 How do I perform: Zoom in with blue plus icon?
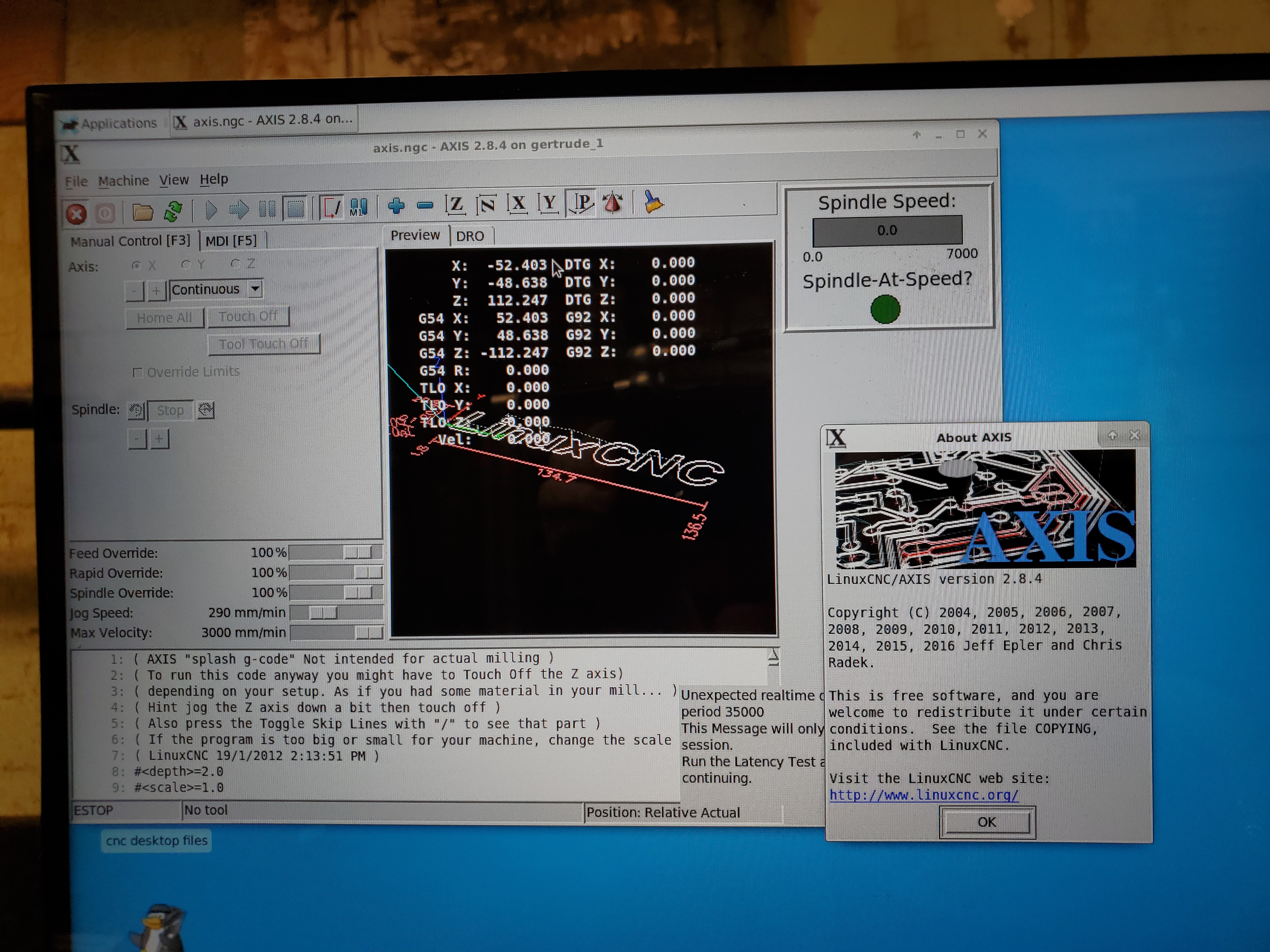(x=396, y=206)
